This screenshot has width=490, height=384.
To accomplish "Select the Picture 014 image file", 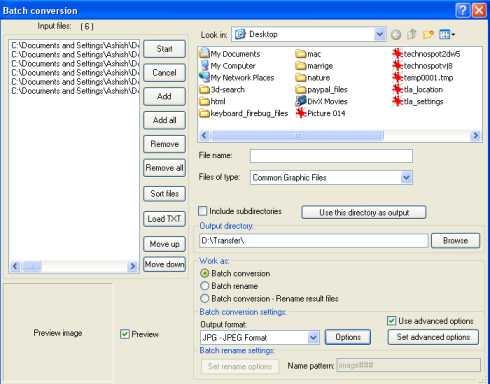I will pos(320,113).
